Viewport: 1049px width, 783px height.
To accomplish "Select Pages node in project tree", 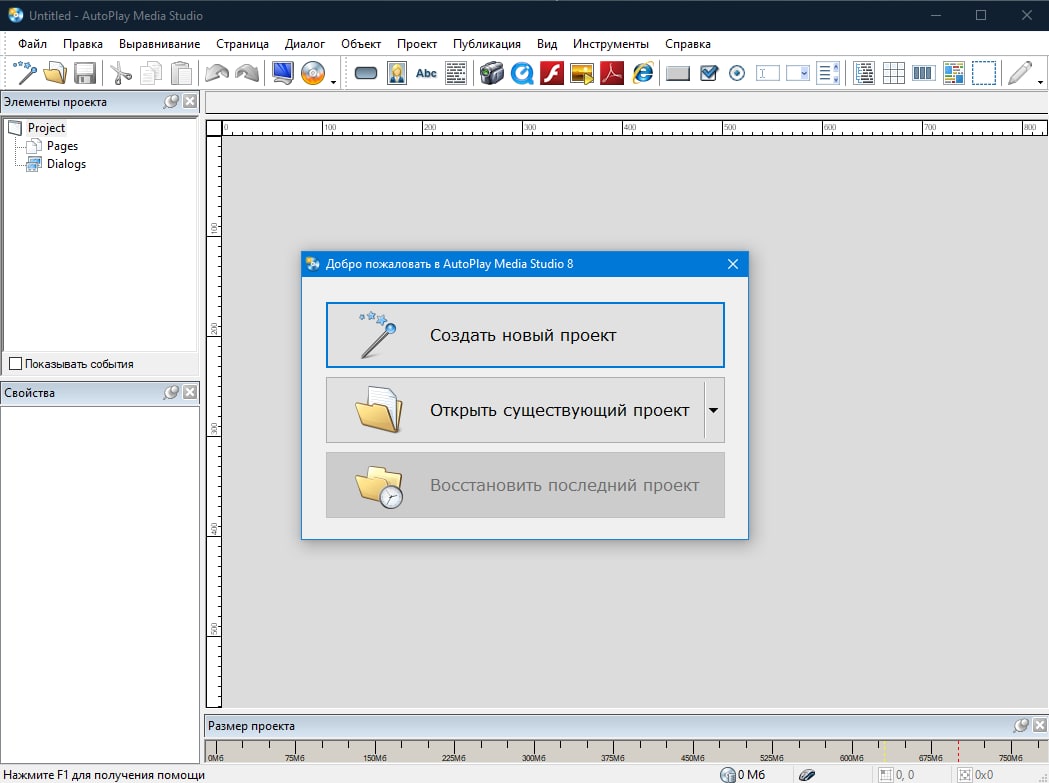I will point(62,145).
